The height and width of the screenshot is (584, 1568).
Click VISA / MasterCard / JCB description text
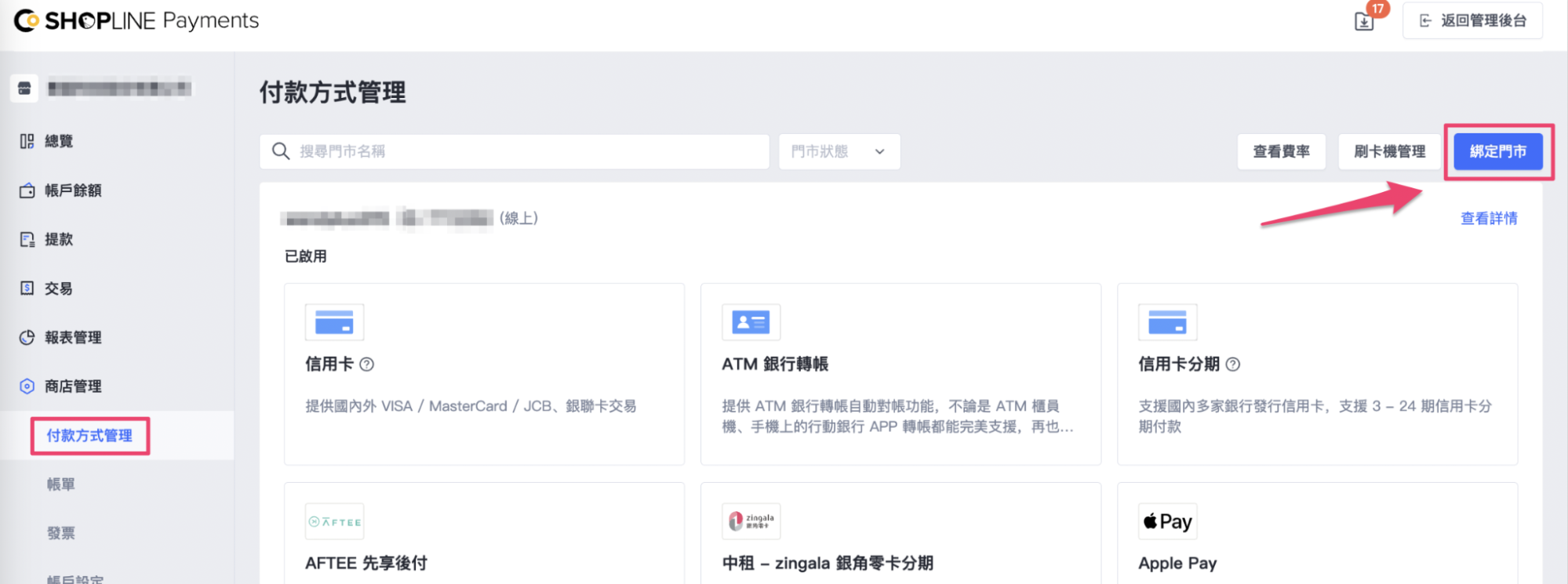pyautogui.click(x=471, y=406)
